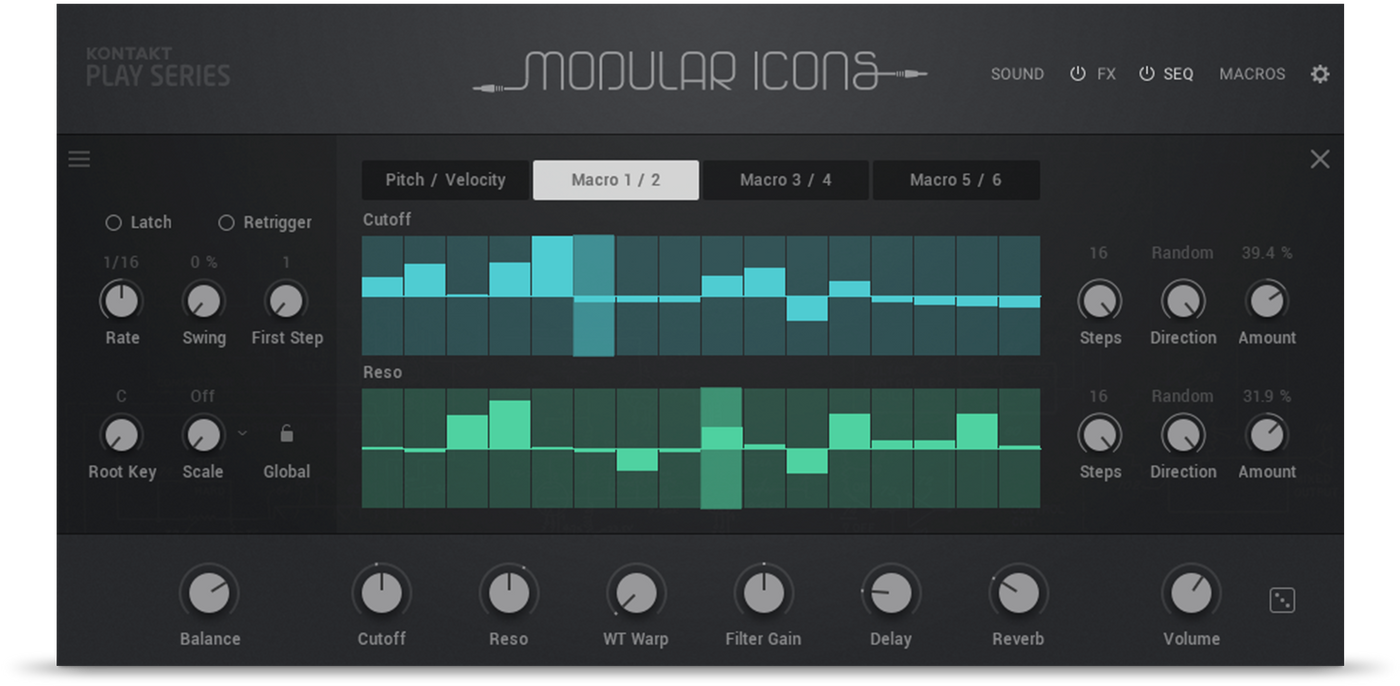Click the Volume knob
Image resolution: width=1400 pixels, height=686 pixels.
(1190, 594)
